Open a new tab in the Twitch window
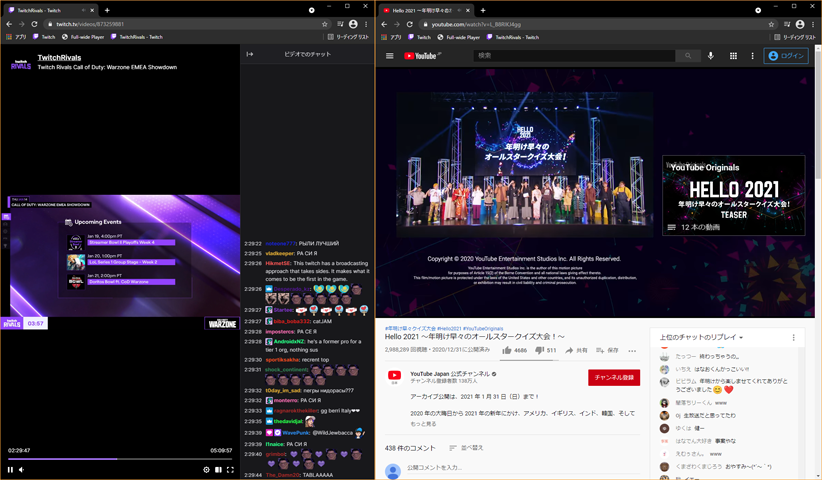Viewport: 822px width, 480px height. [107, 10]
